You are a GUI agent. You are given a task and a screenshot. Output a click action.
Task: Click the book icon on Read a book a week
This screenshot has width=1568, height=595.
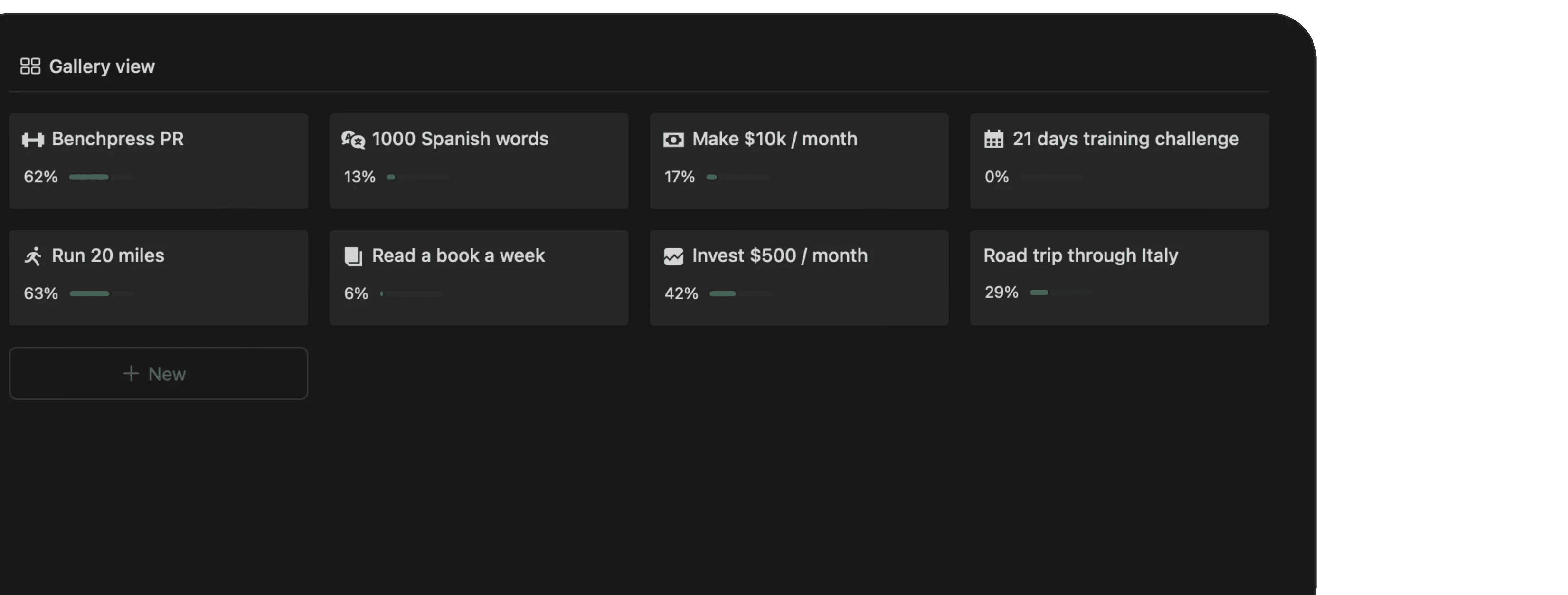pos(353,256)
